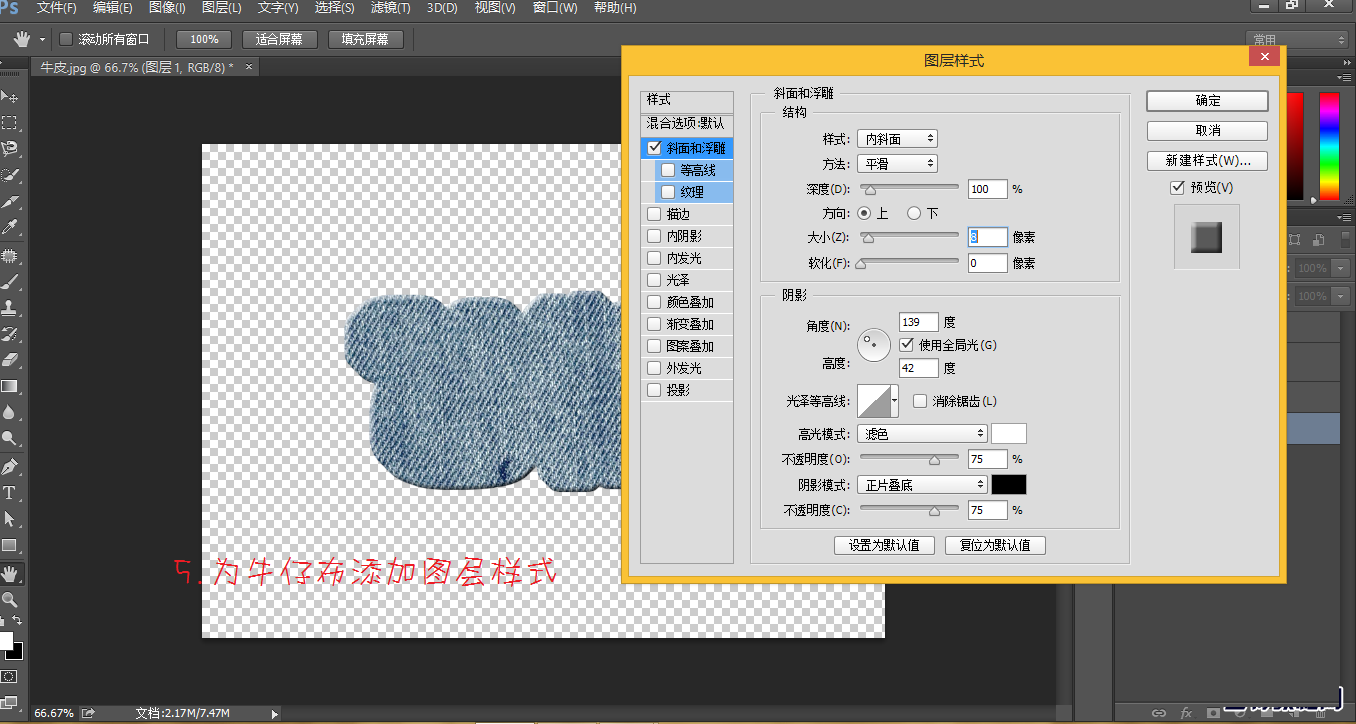Click the 大小 input field
1356x724 pixels.
coord(987,237)
